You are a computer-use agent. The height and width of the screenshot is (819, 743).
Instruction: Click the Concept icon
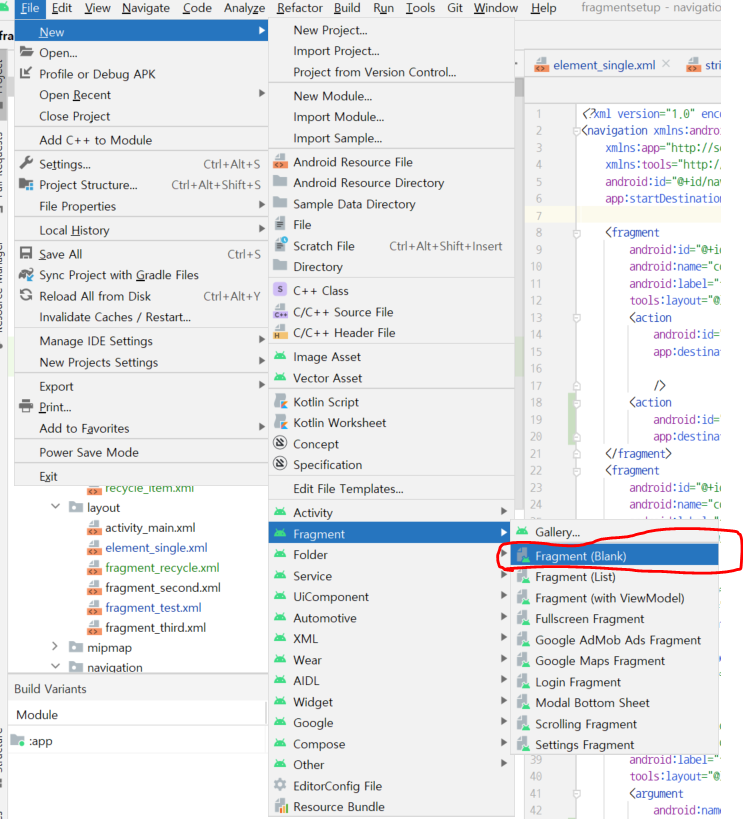click(x=281, y=443)
